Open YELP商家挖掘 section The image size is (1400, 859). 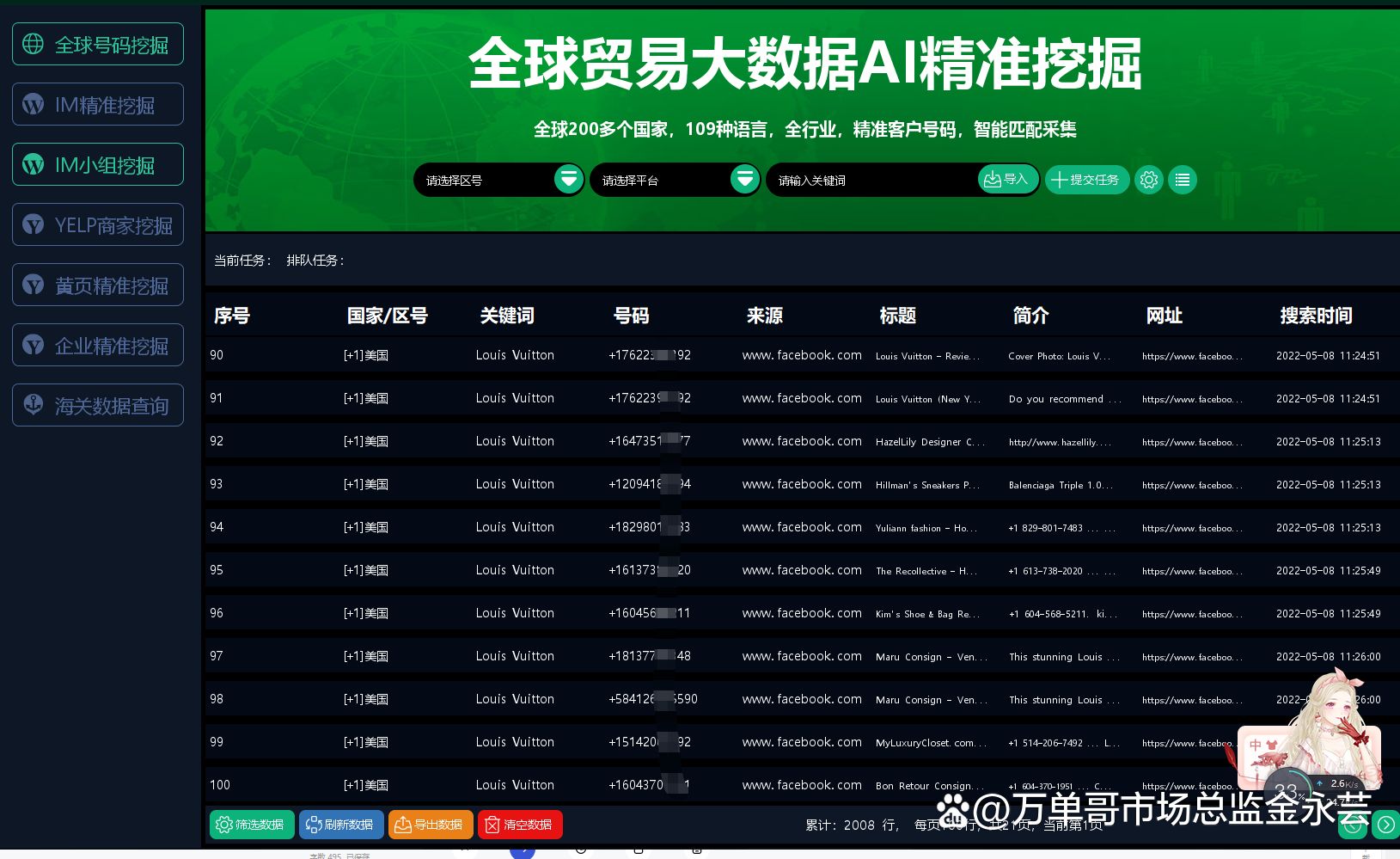(x=98, y=224)
